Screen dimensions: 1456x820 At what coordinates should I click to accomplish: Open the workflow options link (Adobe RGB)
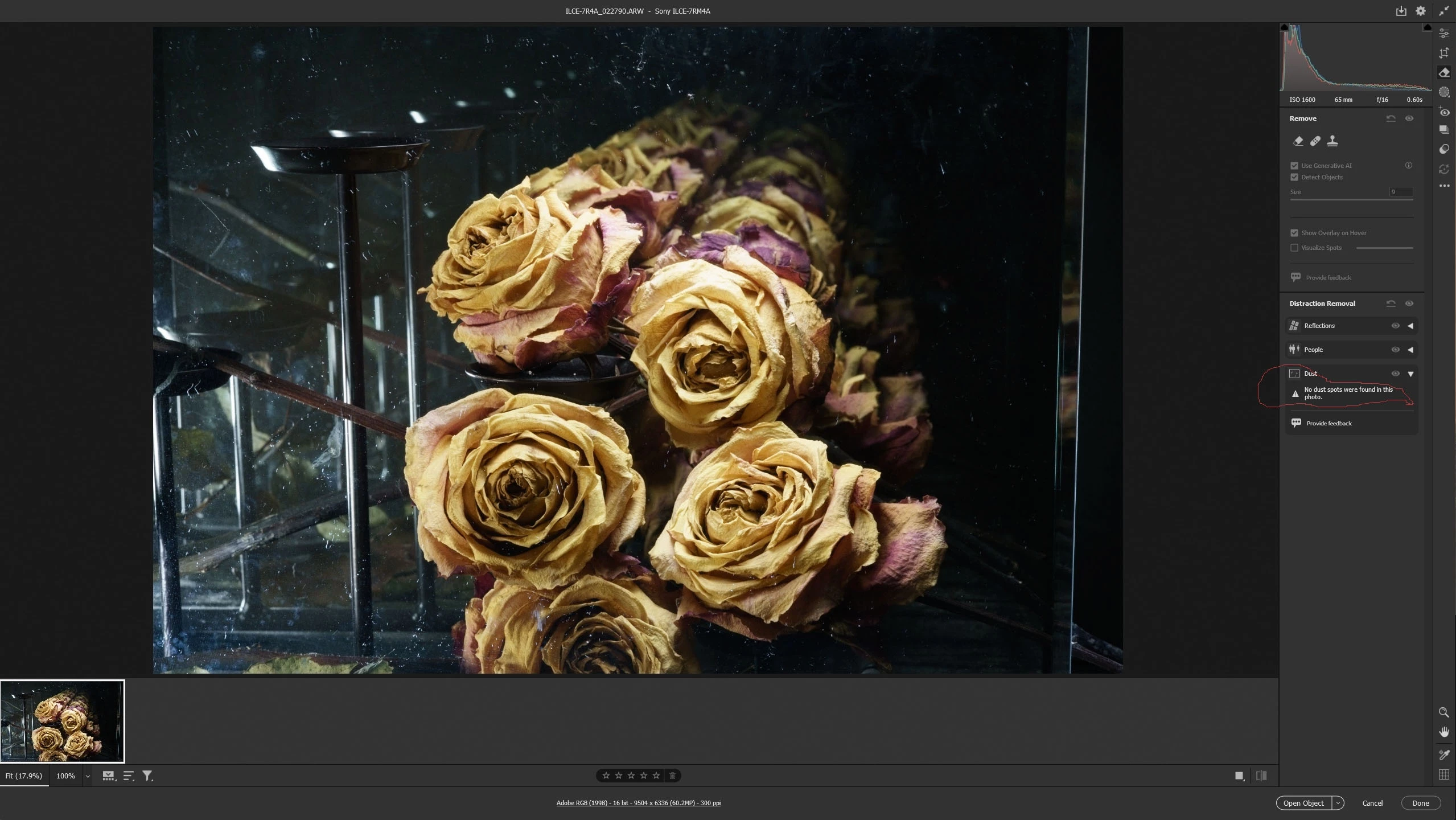point(638,803)
